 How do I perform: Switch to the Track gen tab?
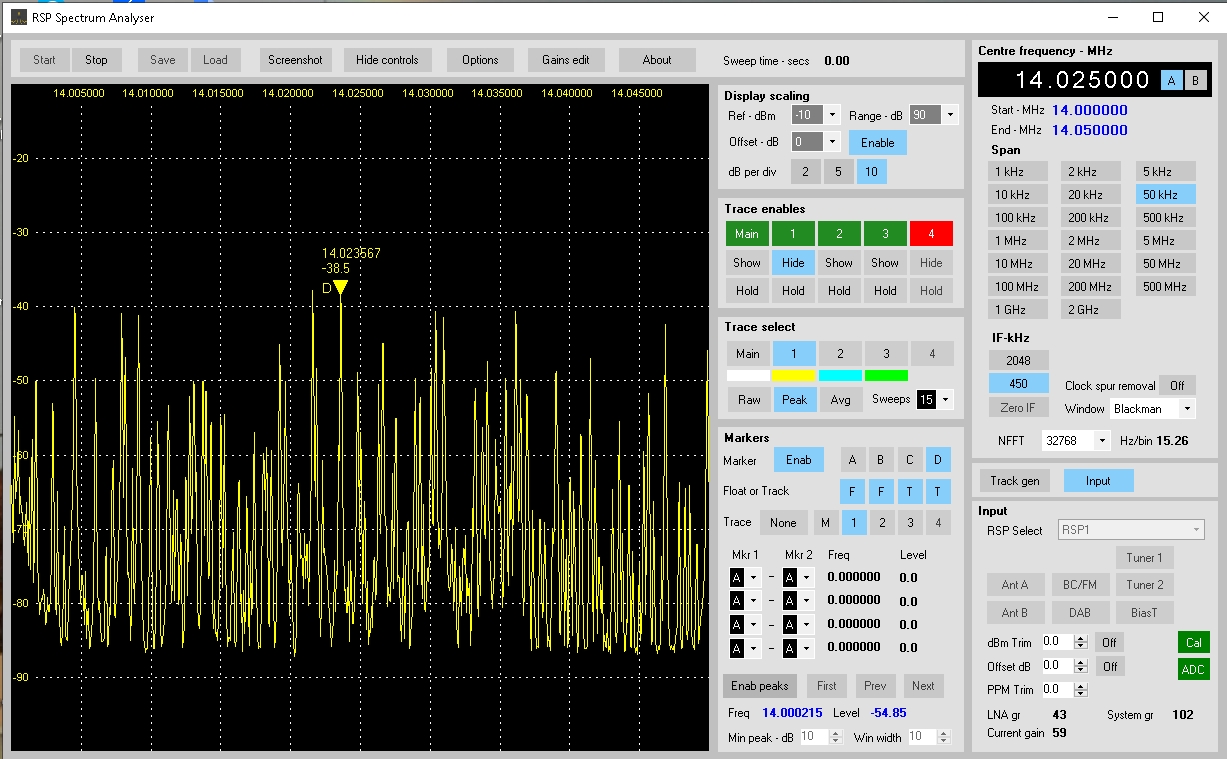click(x=1014, y=481)
